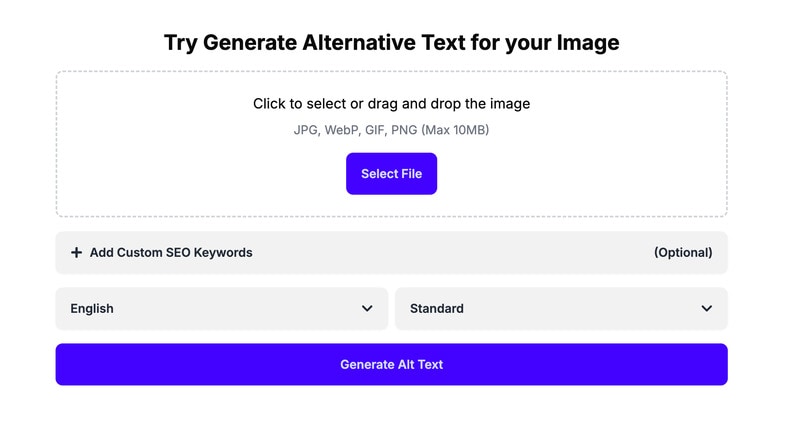800x441 pixels.
Task: Click the (Optional) label on keywords bar
Action: pos(683,253)
